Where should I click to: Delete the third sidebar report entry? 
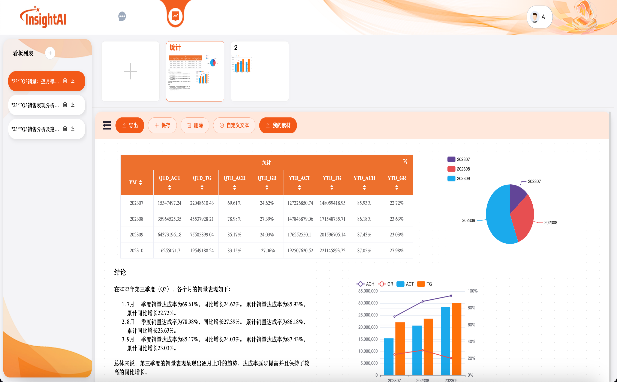pos(65,129)
